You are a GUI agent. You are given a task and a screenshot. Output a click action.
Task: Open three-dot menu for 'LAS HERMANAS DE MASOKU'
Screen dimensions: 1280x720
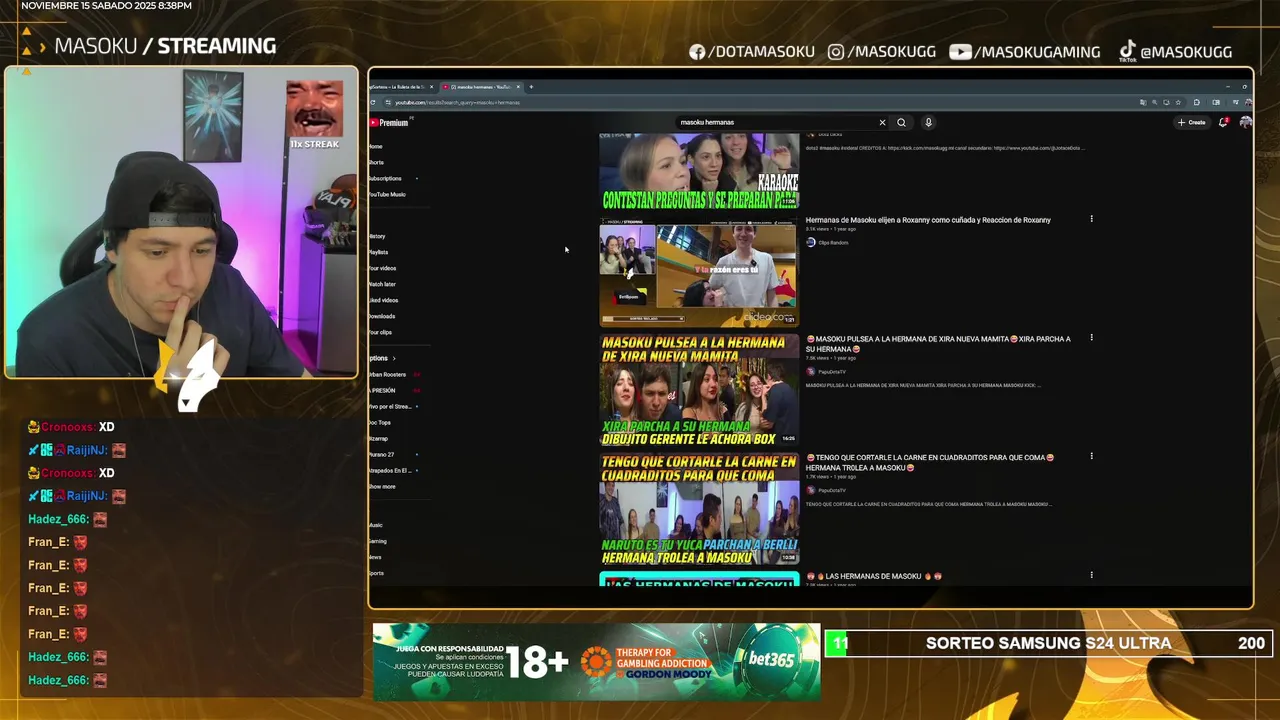coord(1091,575)
